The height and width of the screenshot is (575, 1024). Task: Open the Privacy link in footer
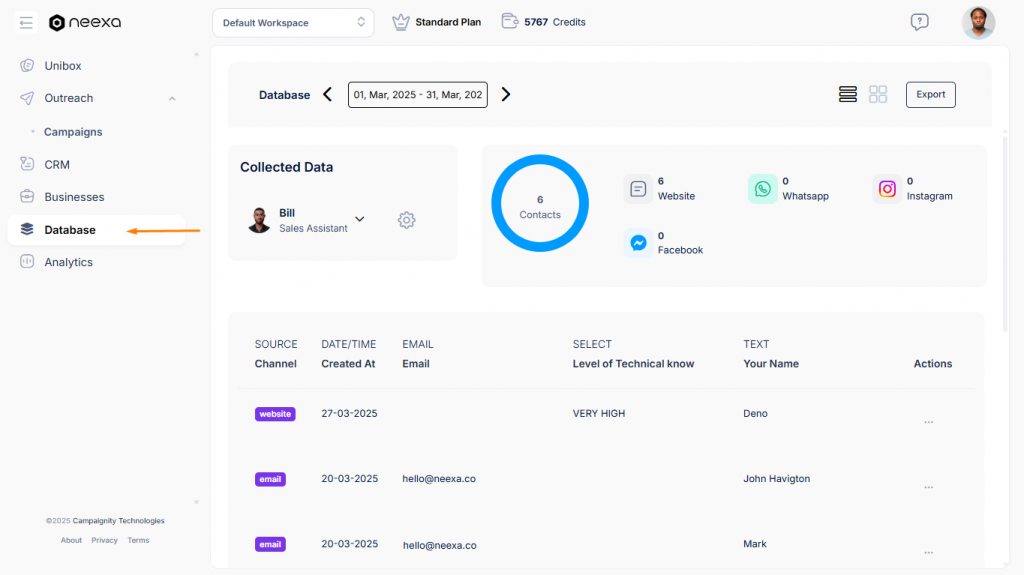(x=104, y=540)
